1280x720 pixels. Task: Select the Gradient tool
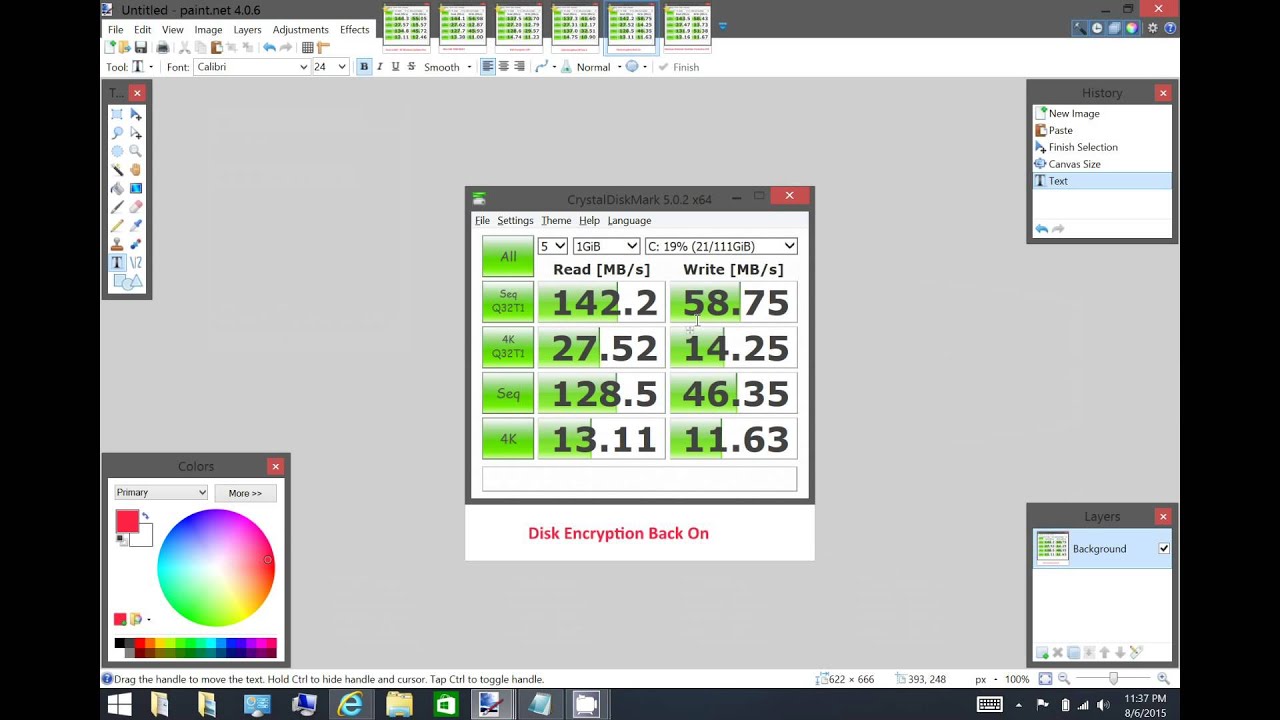click(x=136, y=188)
